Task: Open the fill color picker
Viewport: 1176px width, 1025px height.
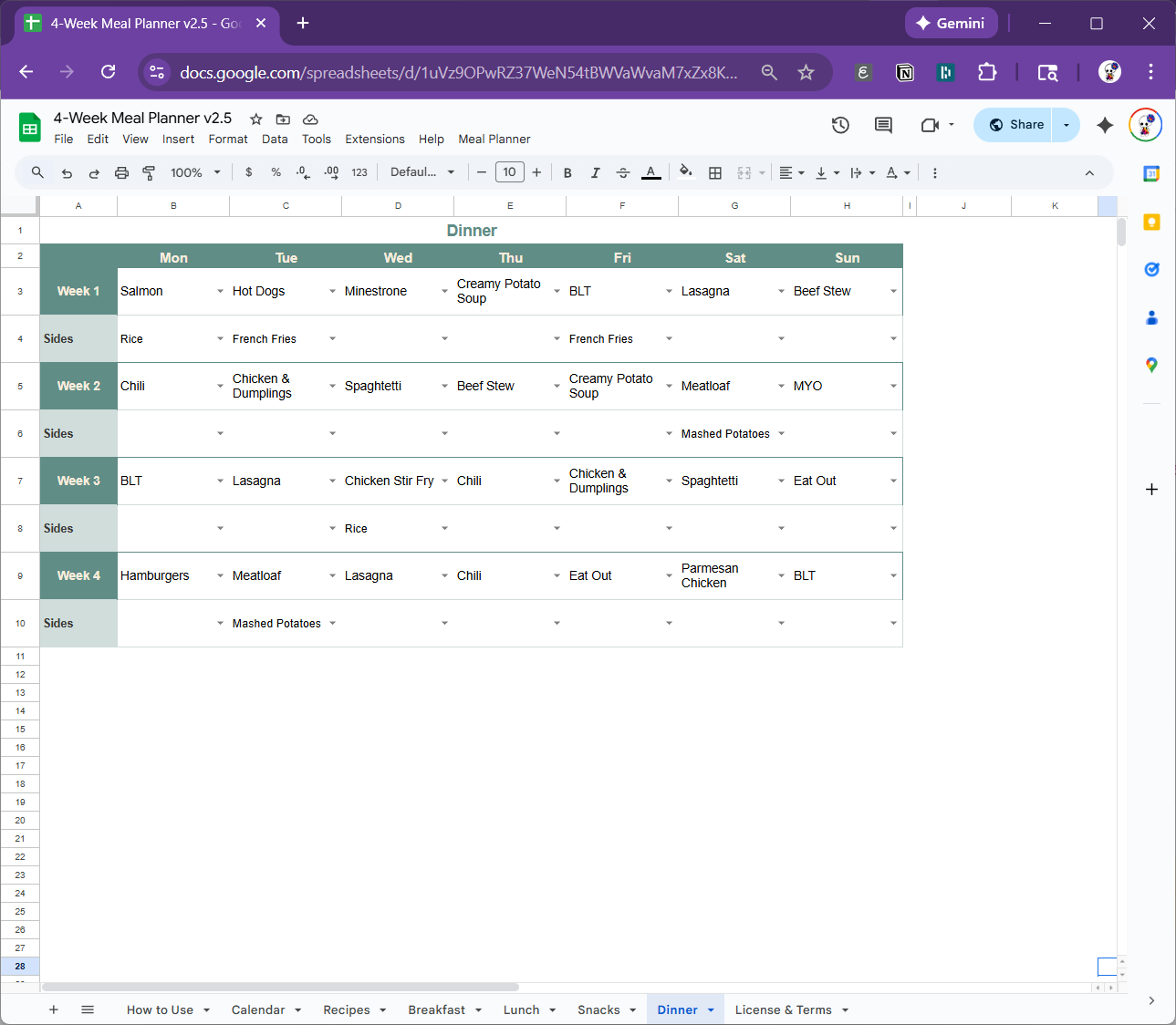Action: point(686,172)
